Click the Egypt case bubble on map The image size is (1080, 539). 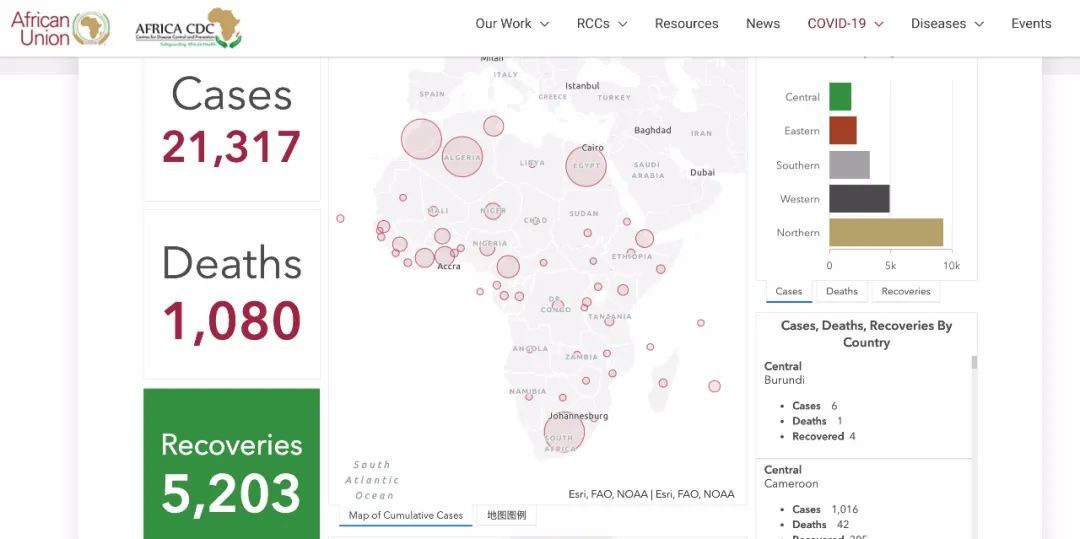pyautogui.click(x=586, y=165)
